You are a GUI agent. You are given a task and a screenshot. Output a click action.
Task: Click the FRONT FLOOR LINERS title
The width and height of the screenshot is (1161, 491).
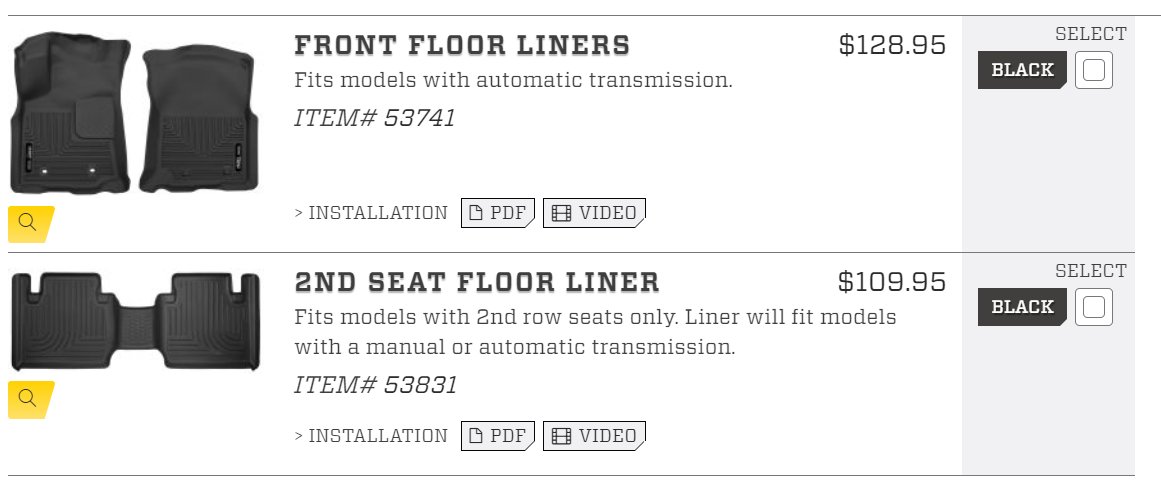tap(462, 45)
